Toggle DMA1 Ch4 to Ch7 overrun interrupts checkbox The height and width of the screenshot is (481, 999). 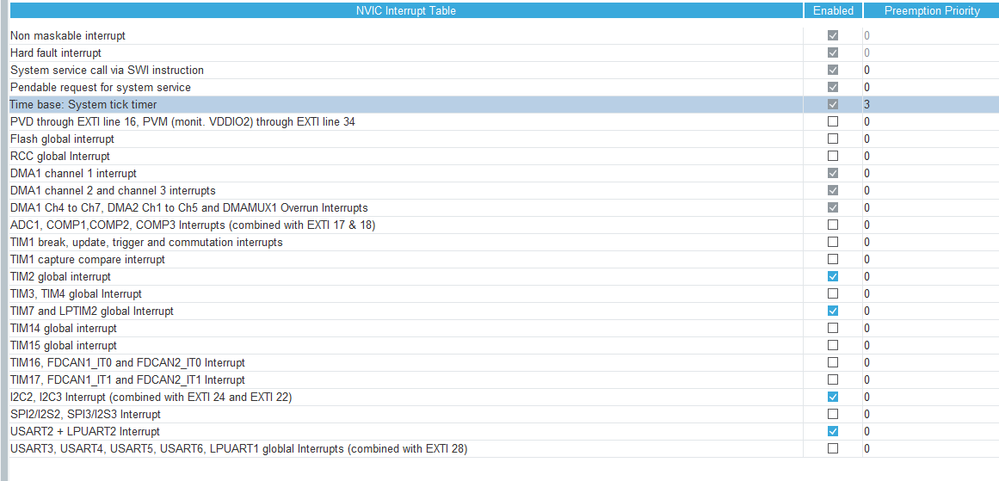pyautogui.click(x=833, y=208)
